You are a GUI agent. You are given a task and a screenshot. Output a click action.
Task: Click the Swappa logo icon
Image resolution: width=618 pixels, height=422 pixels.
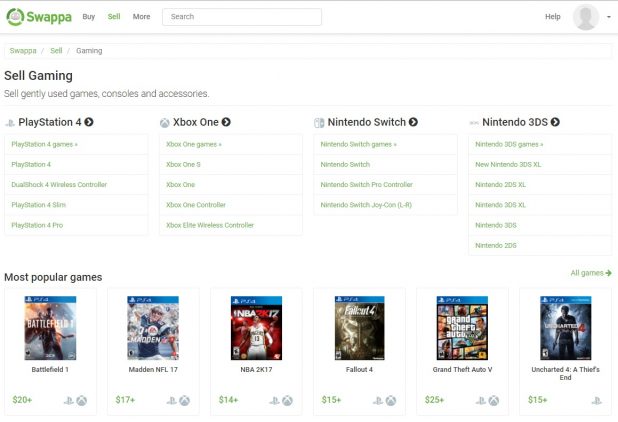coord(14,17)
